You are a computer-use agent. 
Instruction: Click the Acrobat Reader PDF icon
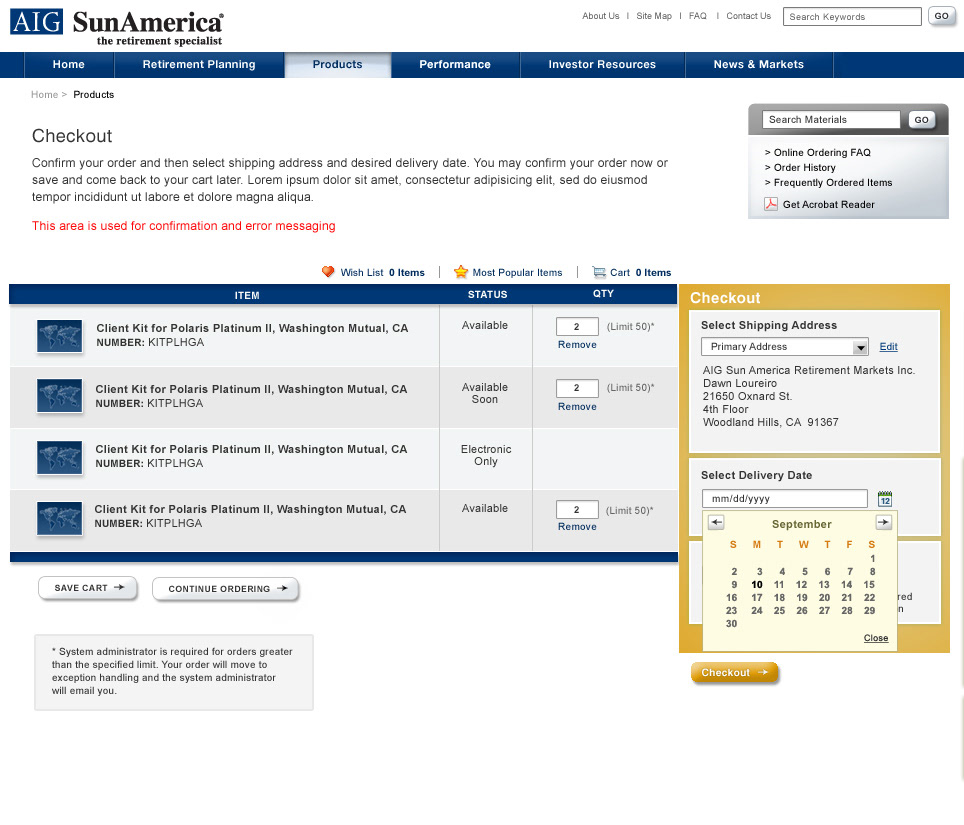(770, 204)
